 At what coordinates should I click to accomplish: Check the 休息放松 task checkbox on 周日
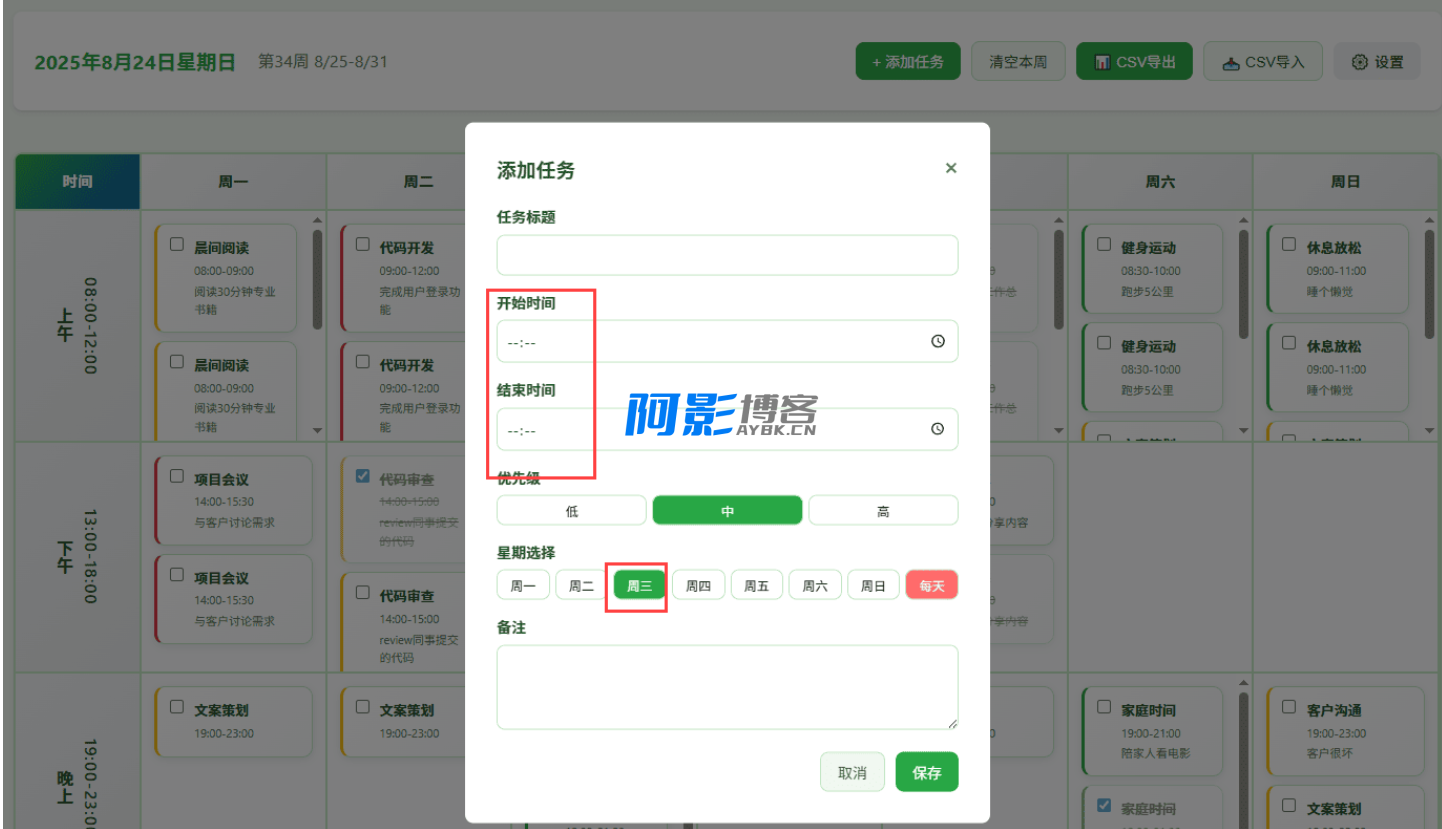point(1290,244)
